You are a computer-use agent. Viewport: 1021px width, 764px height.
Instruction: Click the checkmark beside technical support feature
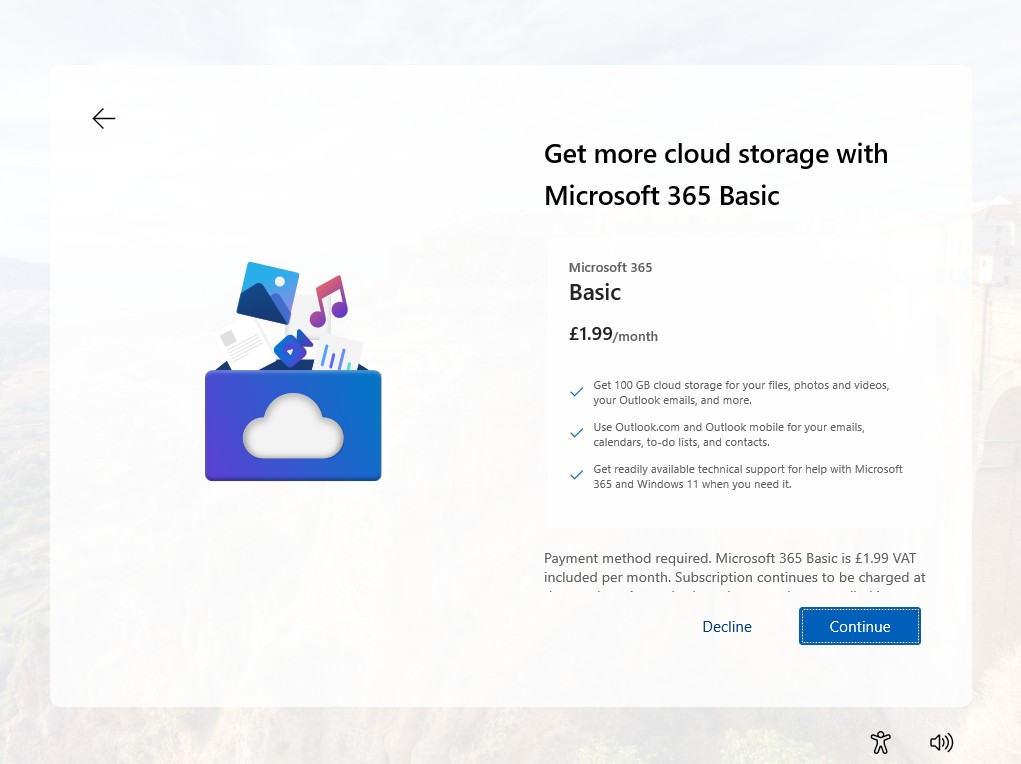[576, 475]
